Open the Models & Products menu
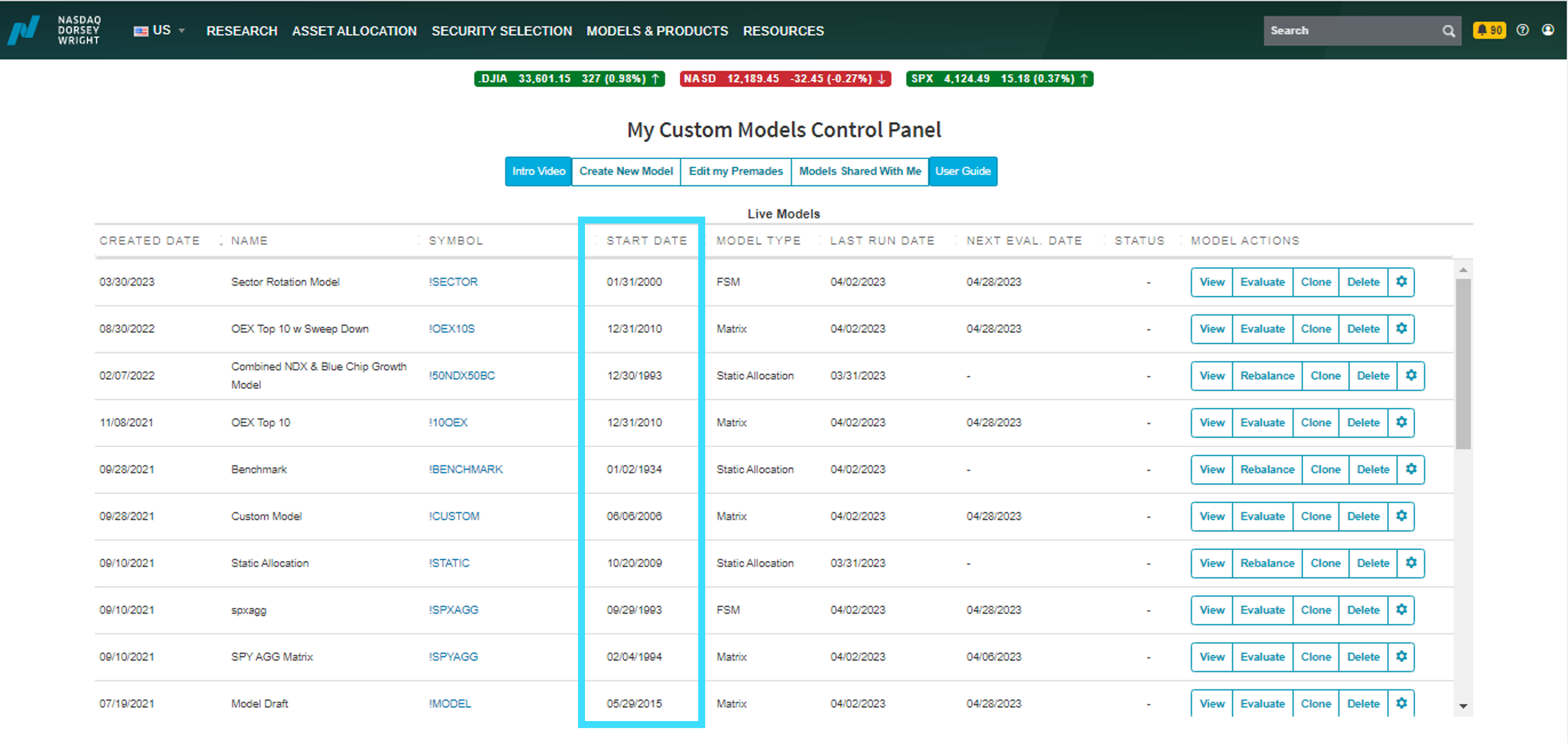The height and width of the screenshot is (743, 1568). tap(657, 30)
